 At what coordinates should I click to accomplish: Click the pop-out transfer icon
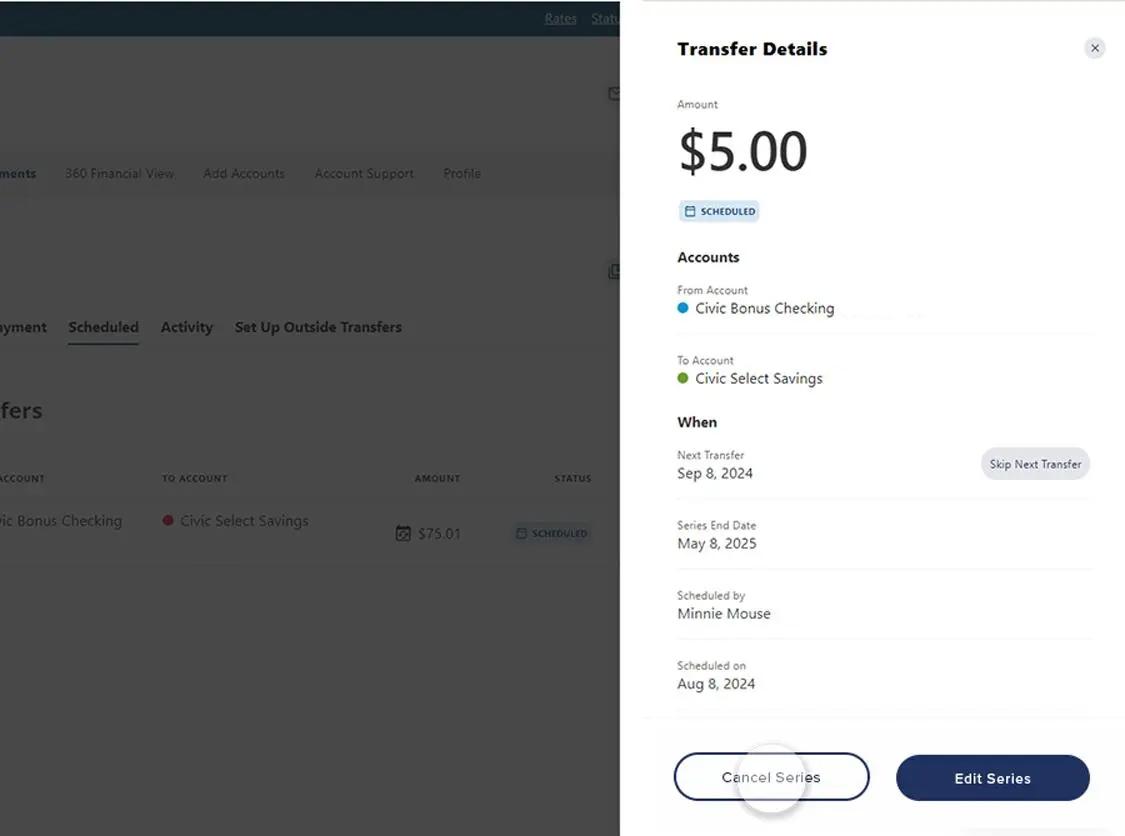(614, 271)
